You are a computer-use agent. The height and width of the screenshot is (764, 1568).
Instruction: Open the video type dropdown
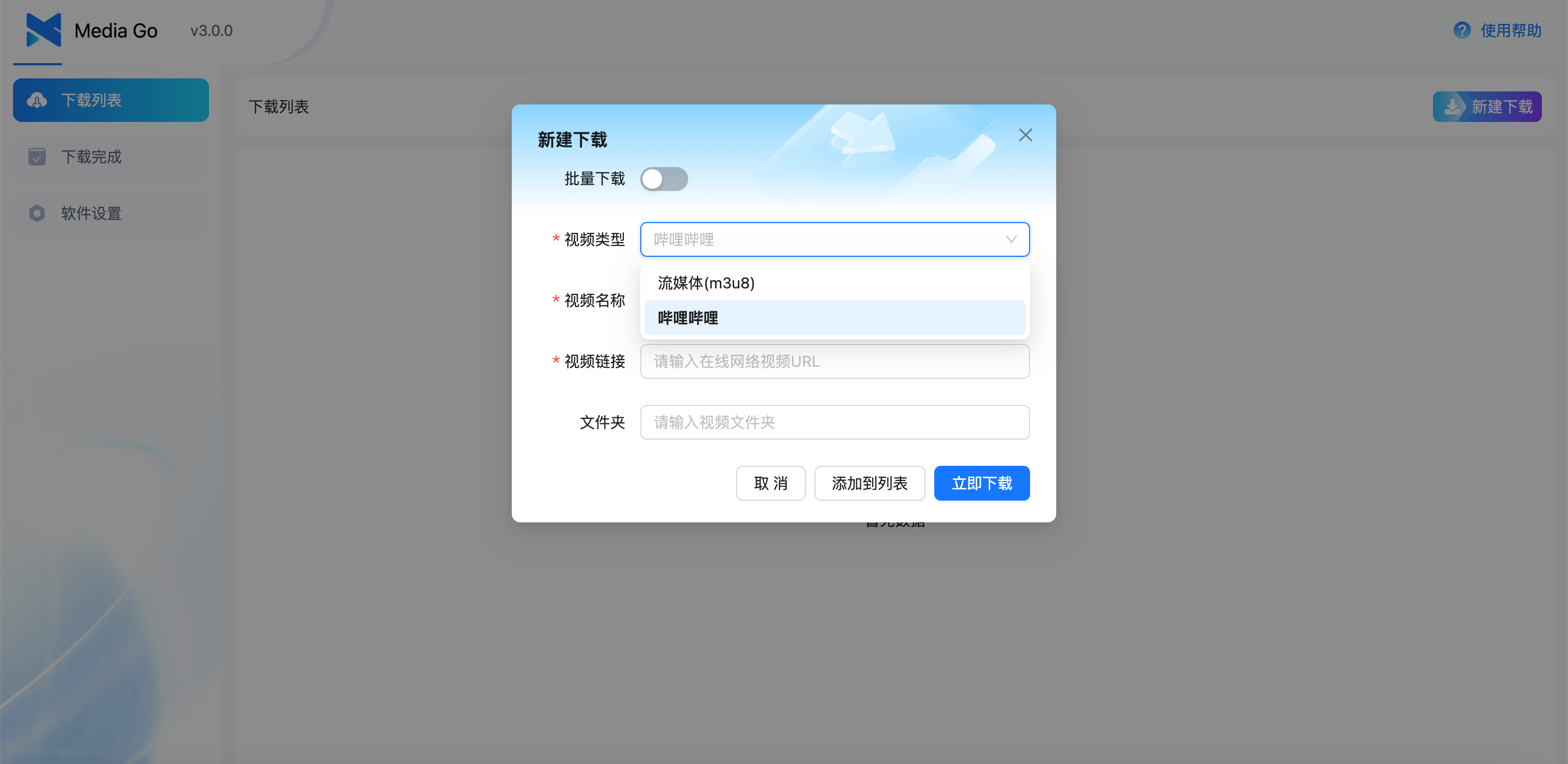click(x=828, y=239)
